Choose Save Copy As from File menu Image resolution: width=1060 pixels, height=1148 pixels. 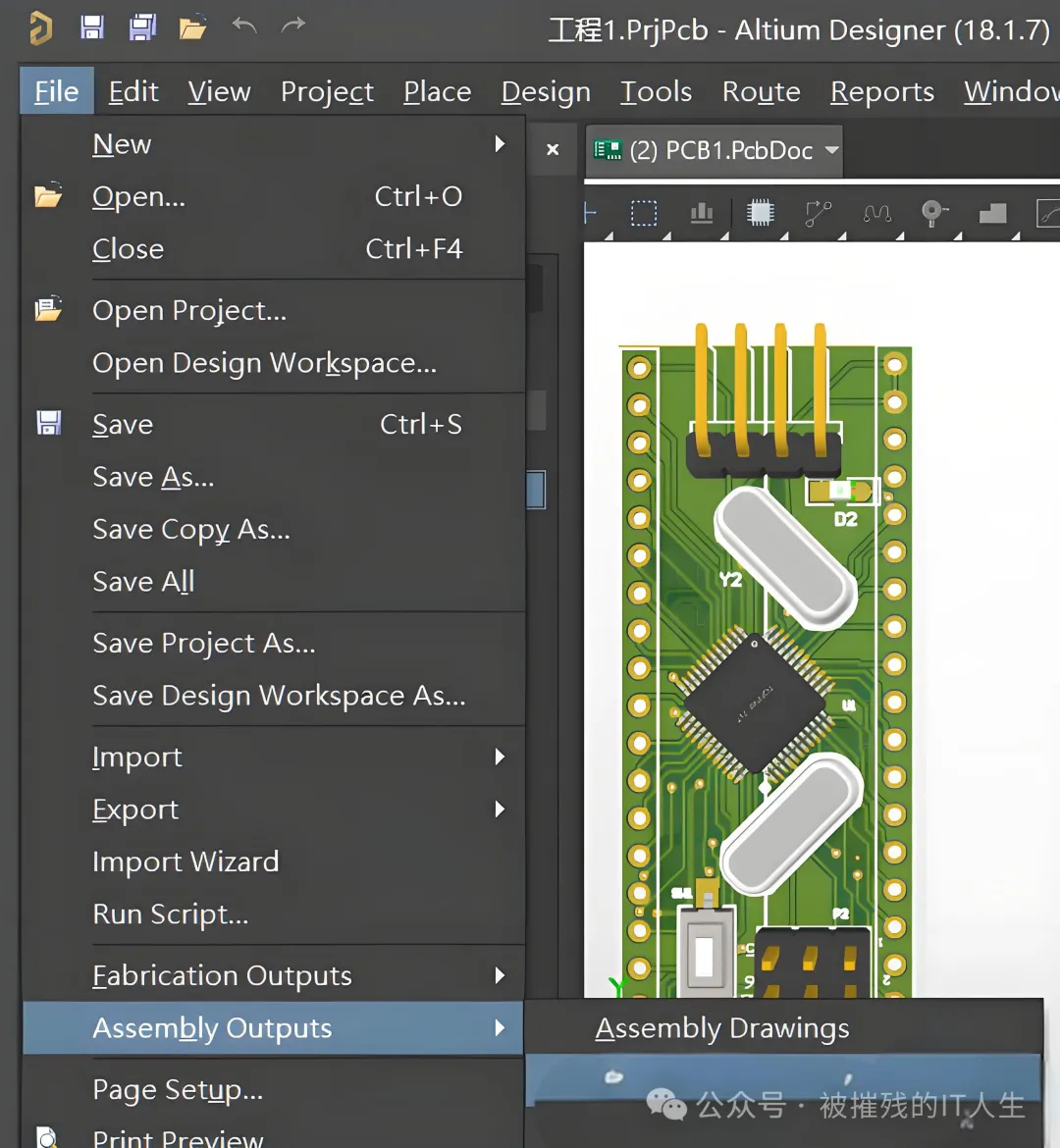coord(191,529)
